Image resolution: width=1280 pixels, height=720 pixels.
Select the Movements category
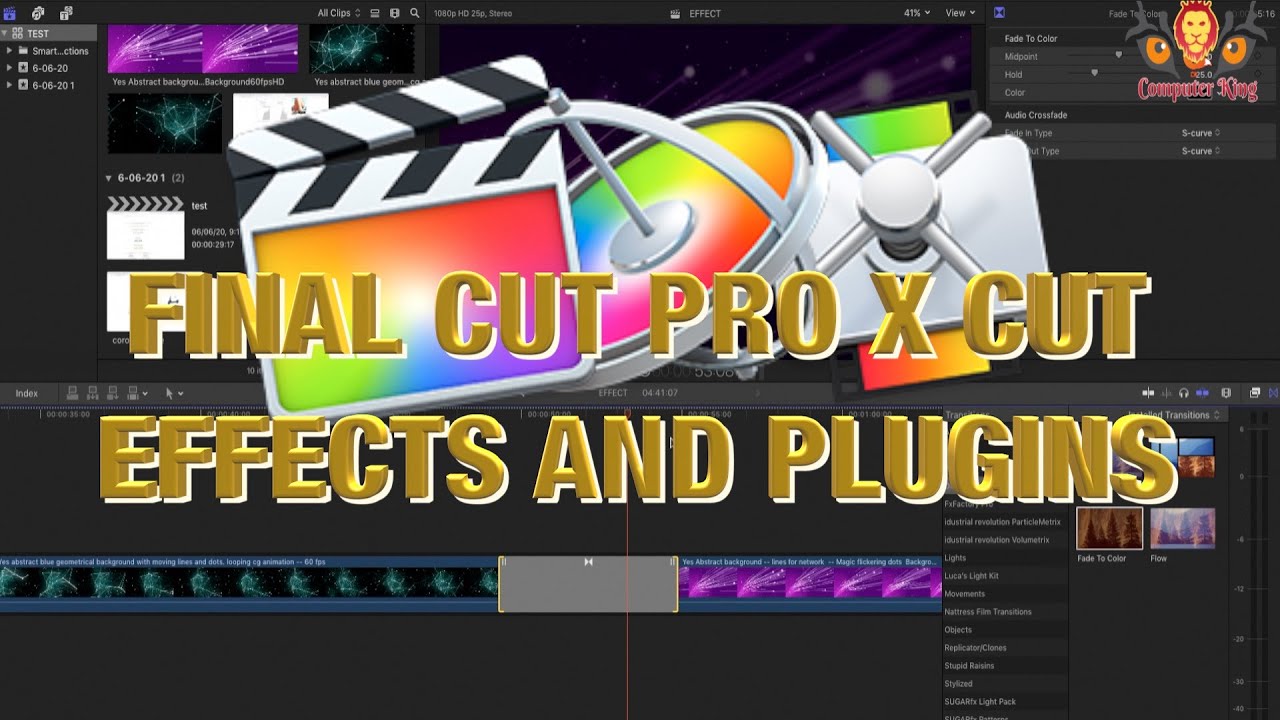click(965, 594)
